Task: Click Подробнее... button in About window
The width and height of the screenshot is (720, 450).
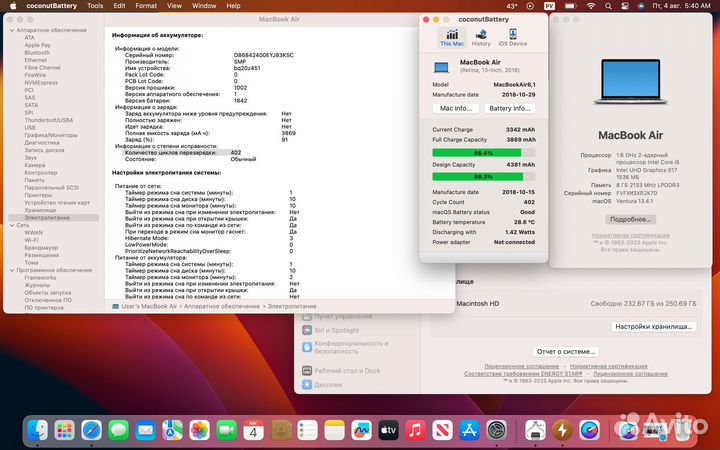Action: [x=630, y=219]
